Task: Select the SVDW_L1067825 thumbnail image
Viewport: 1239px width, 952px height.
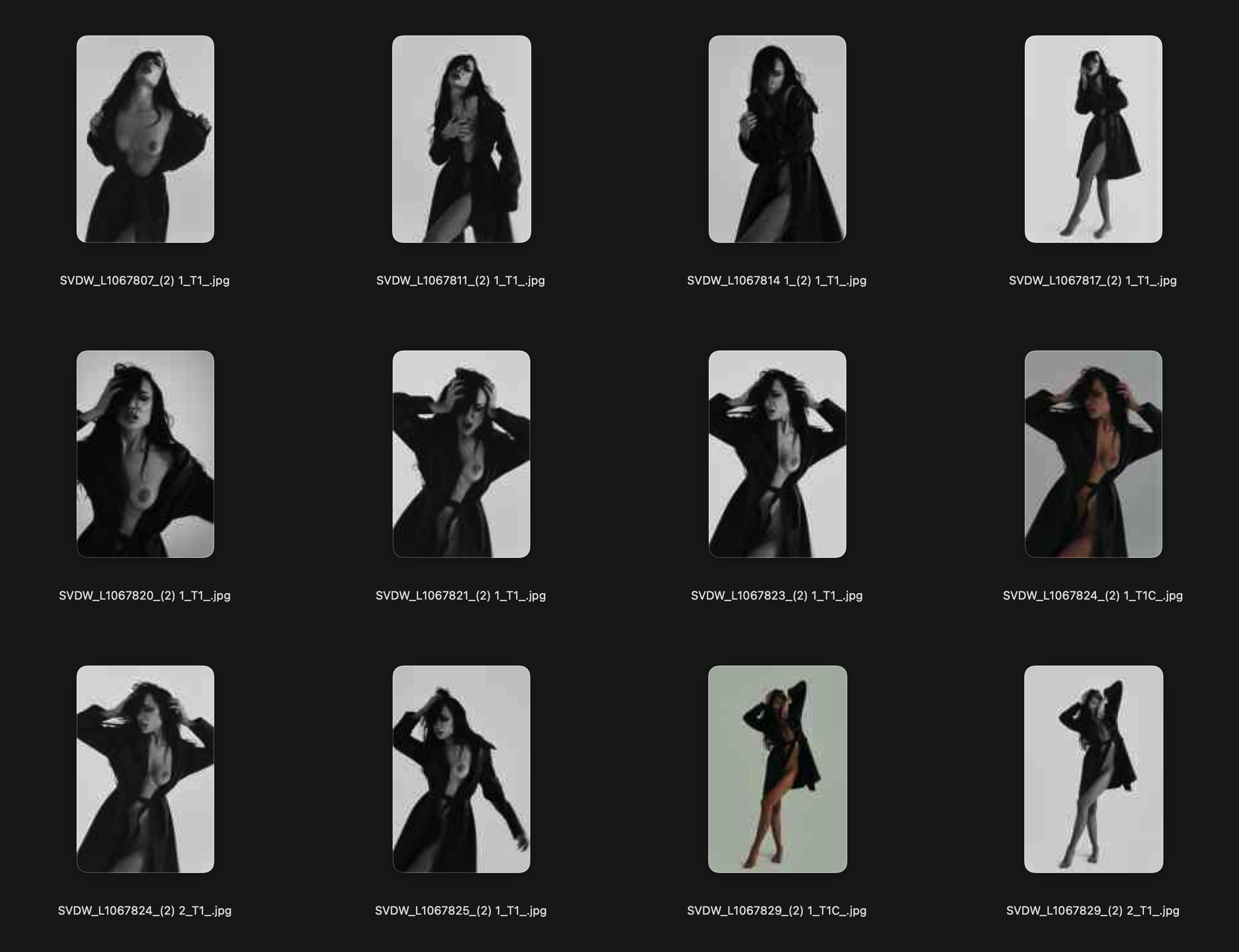Action: (x=461, y=769)
